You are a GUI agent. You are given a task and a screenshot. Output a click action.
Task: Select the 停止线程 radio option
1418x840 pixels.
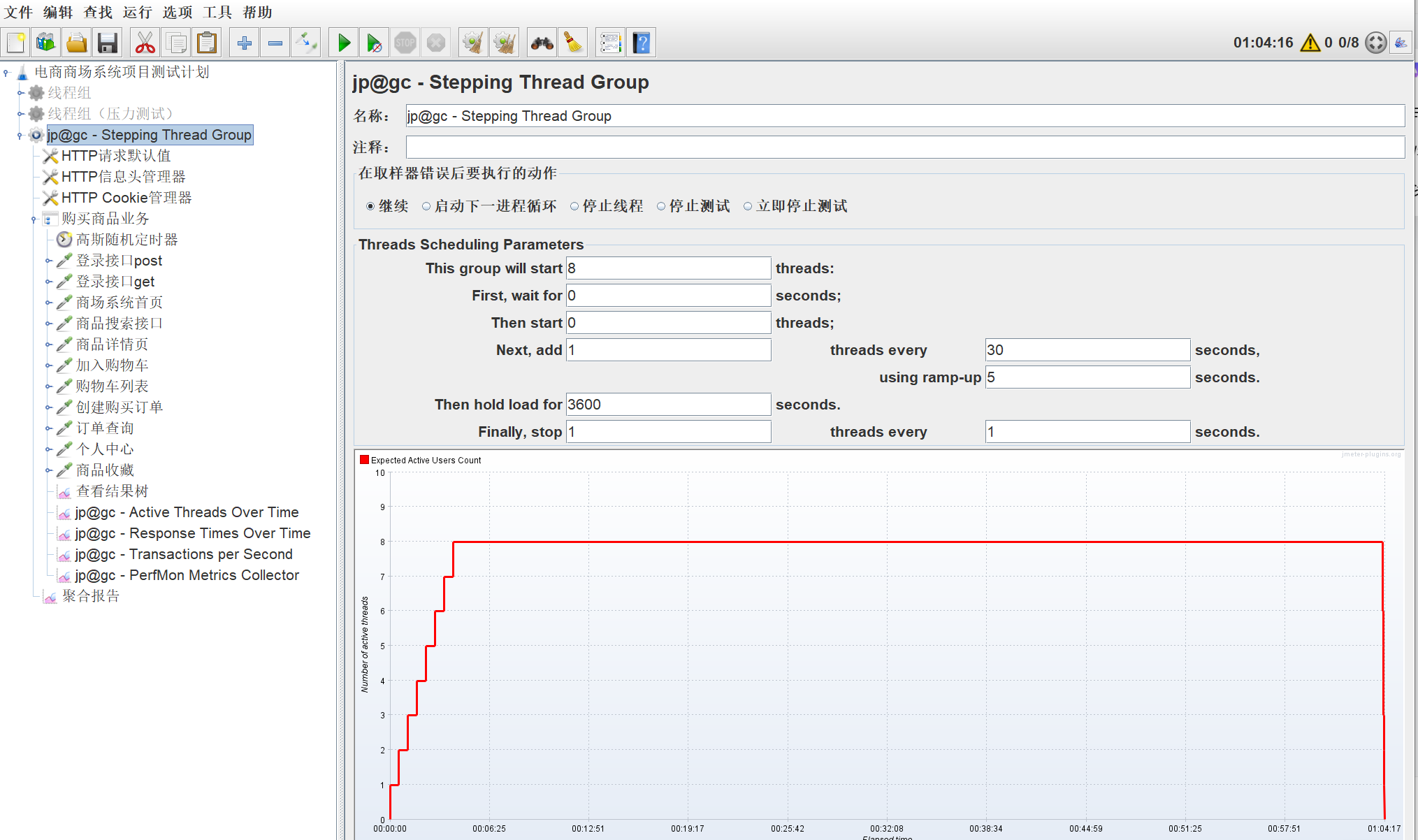[x=574, y=206]
